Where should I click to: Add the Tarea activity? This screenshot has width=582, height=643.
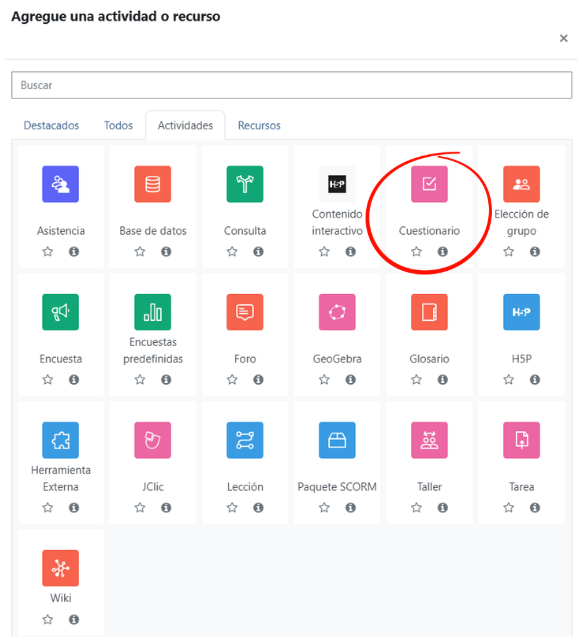click(521, 440)
